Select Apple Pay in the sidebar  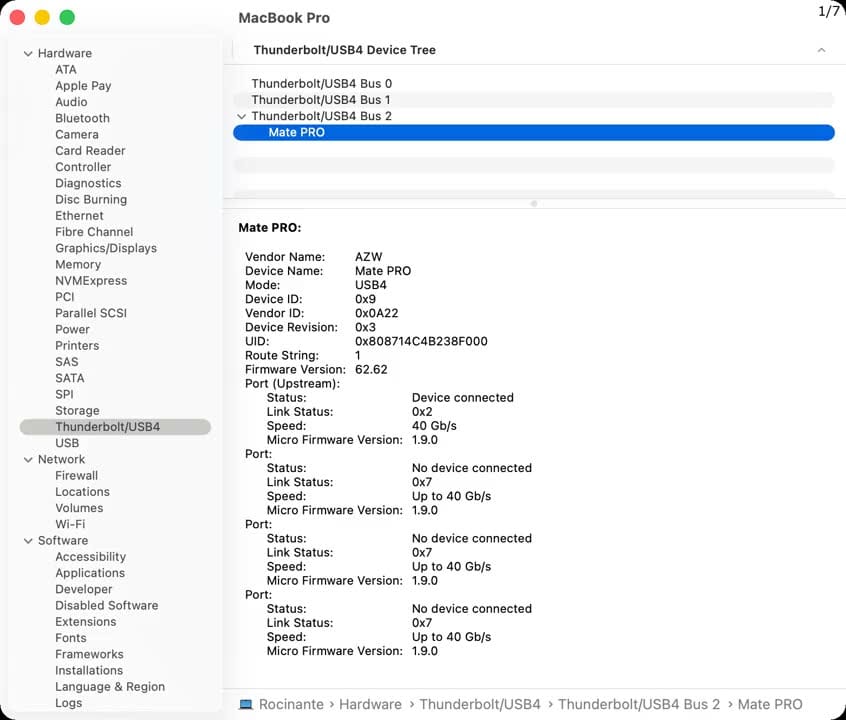pos(83,86)
